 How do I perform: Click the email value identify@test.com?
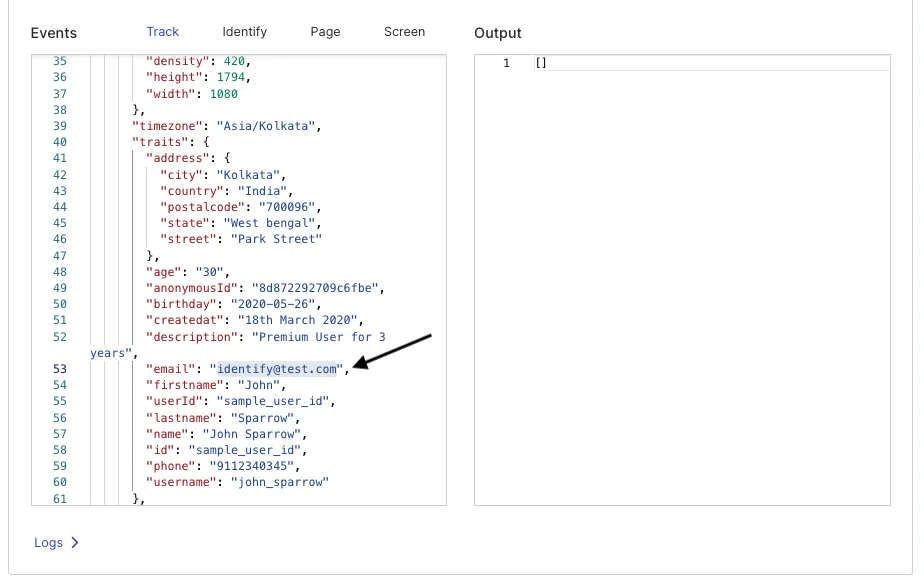[x=277, y=369]
